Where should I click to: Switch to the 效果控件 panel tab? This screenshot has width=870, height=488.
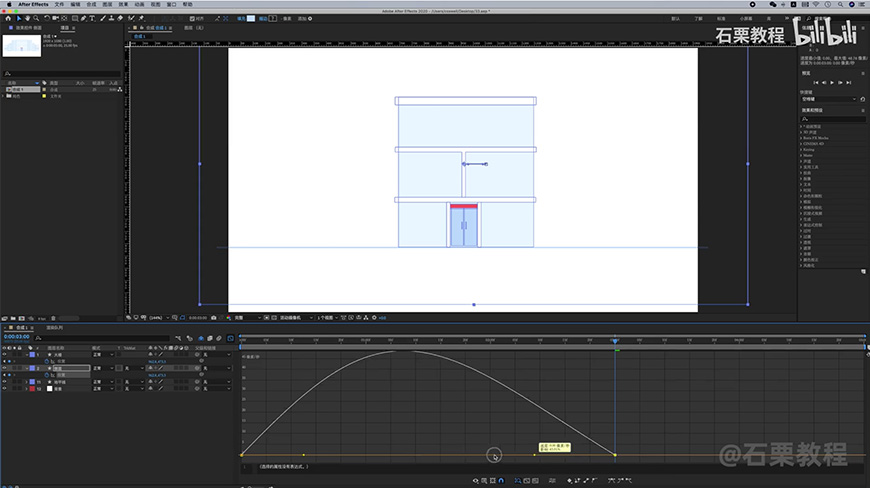click(28, 27)
